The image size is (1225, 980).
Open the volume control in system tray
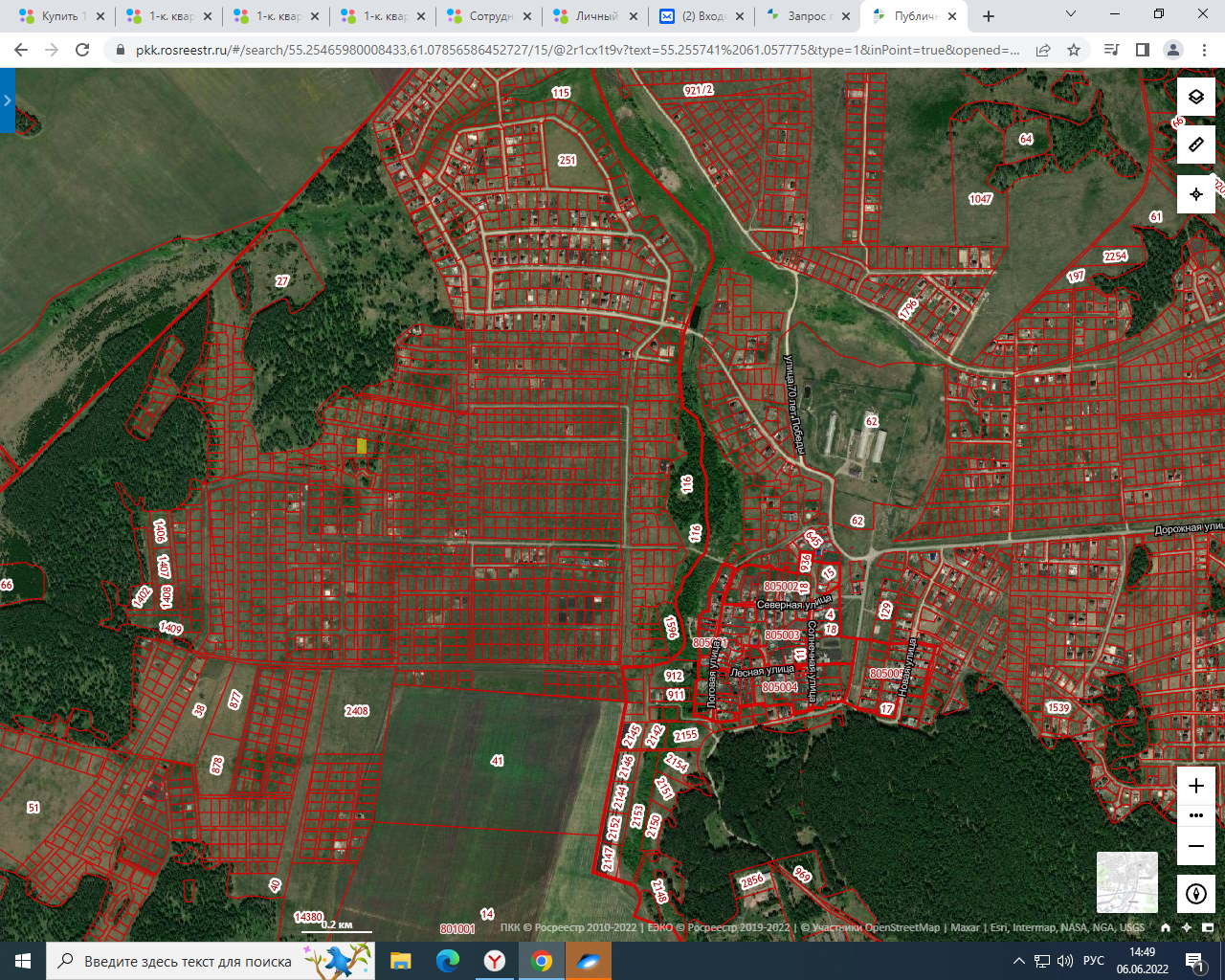pos(1065,961)
